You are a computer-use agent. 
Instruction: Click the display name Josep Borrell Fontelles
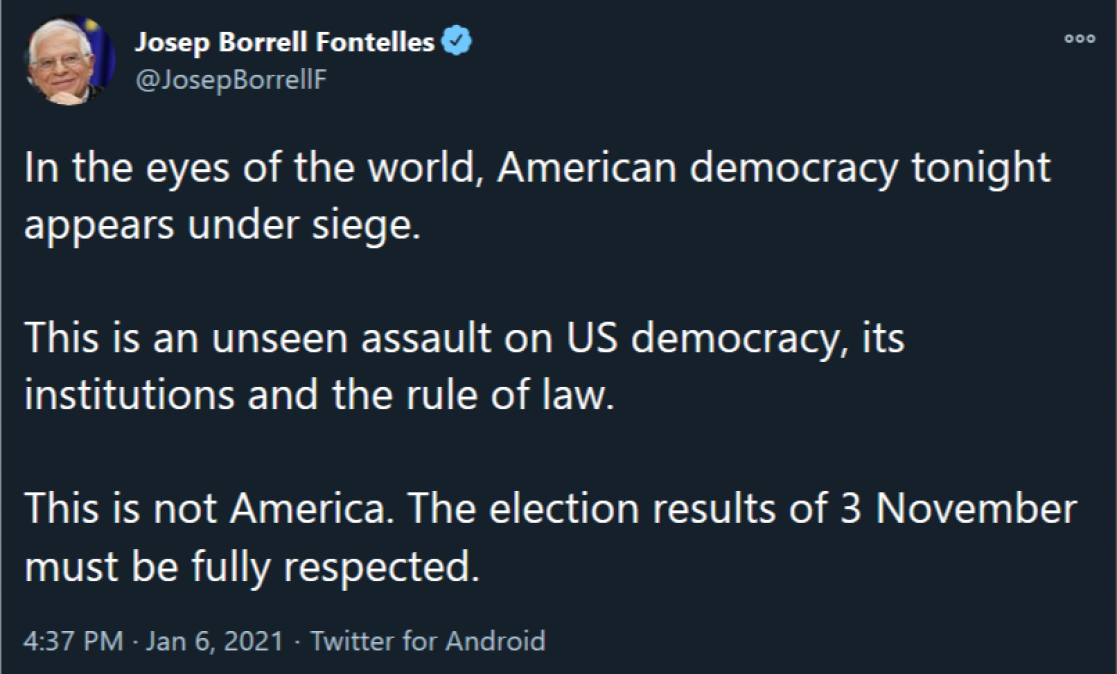[284, 42]
